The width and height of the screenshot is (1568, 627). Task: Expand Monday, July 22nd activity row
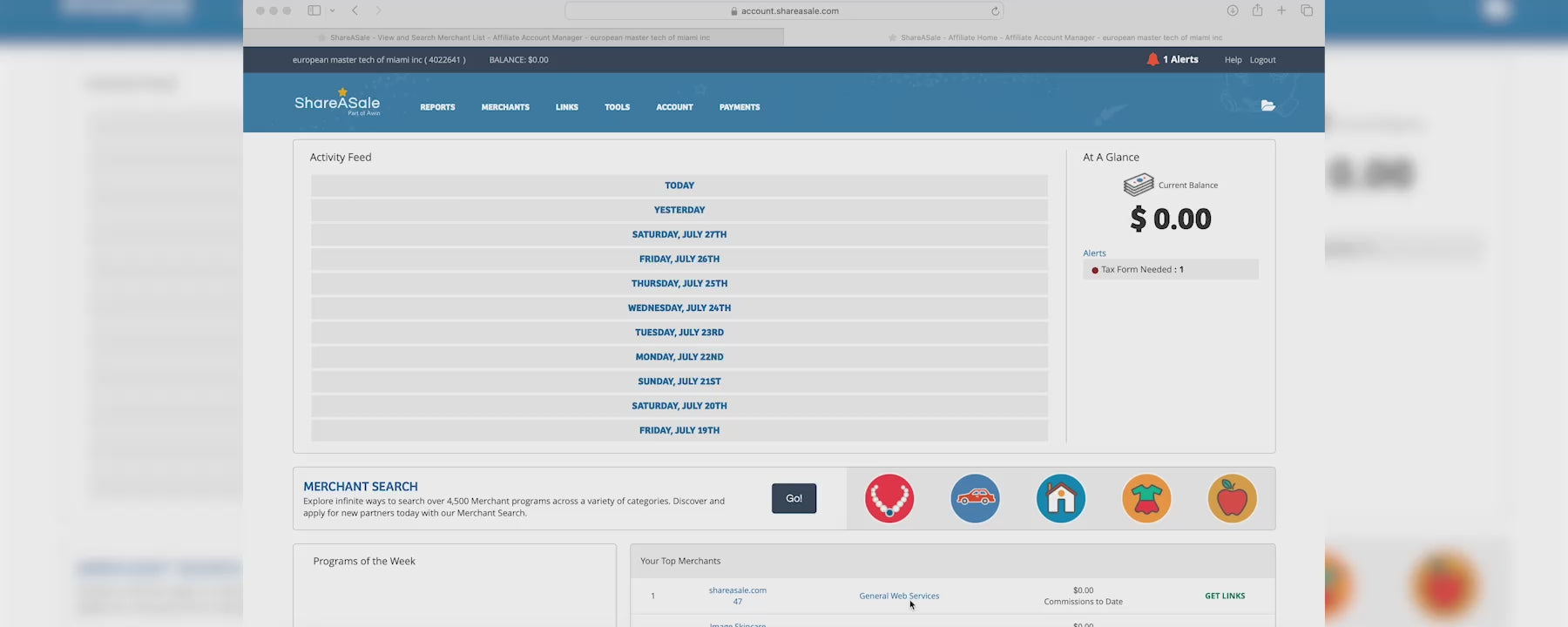point(679,356)
